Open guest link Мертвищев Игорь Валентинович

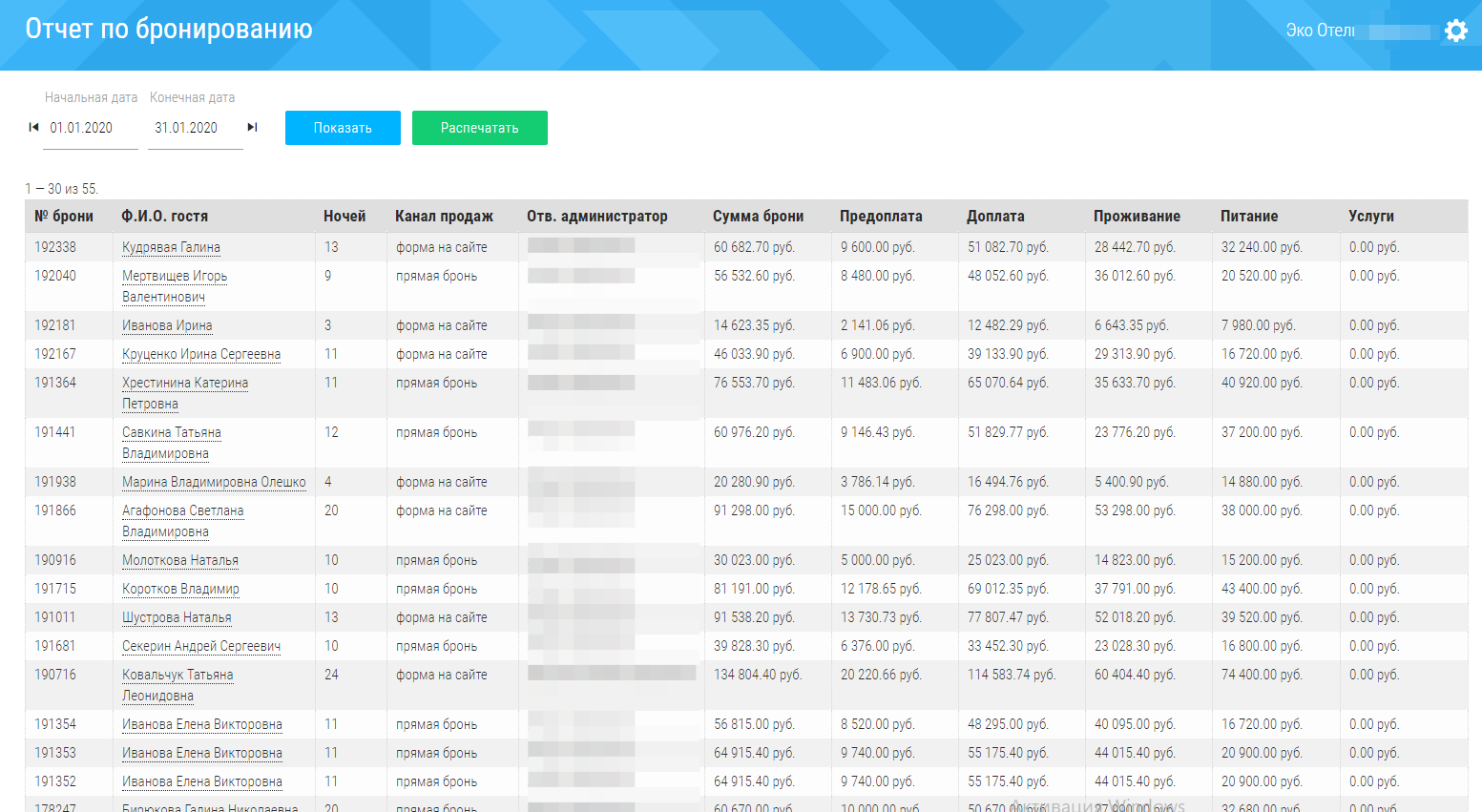(175, 286)
